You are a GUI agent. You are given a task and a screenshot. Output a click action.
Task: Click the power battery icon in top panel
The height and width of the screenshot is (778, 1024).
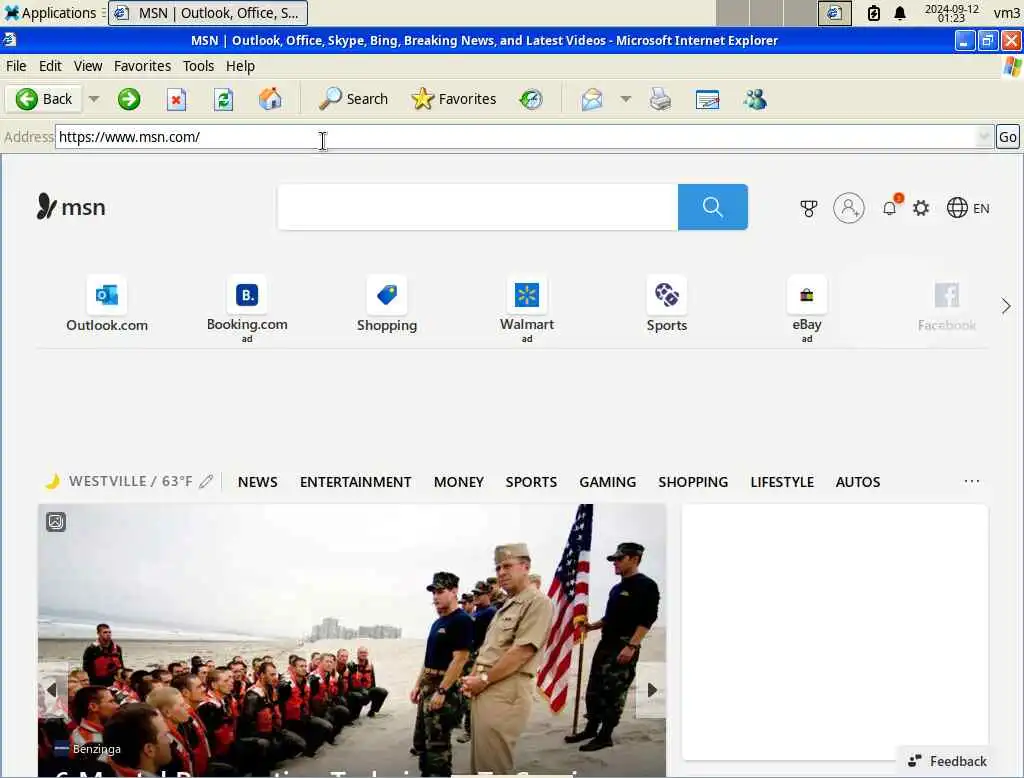(x=873, y=13)
